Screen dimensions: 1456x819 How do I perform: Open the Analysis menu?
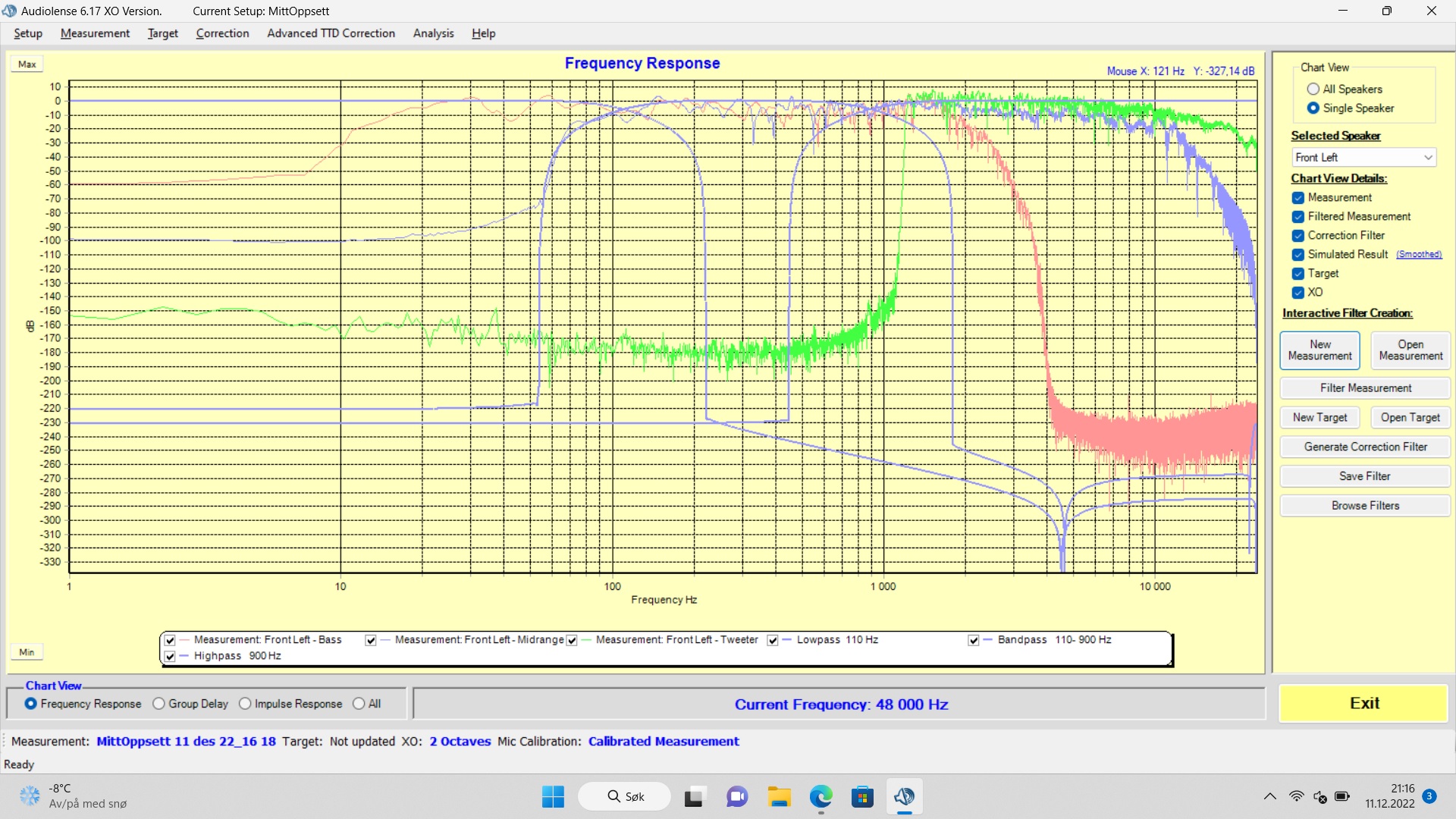[433, 33]
